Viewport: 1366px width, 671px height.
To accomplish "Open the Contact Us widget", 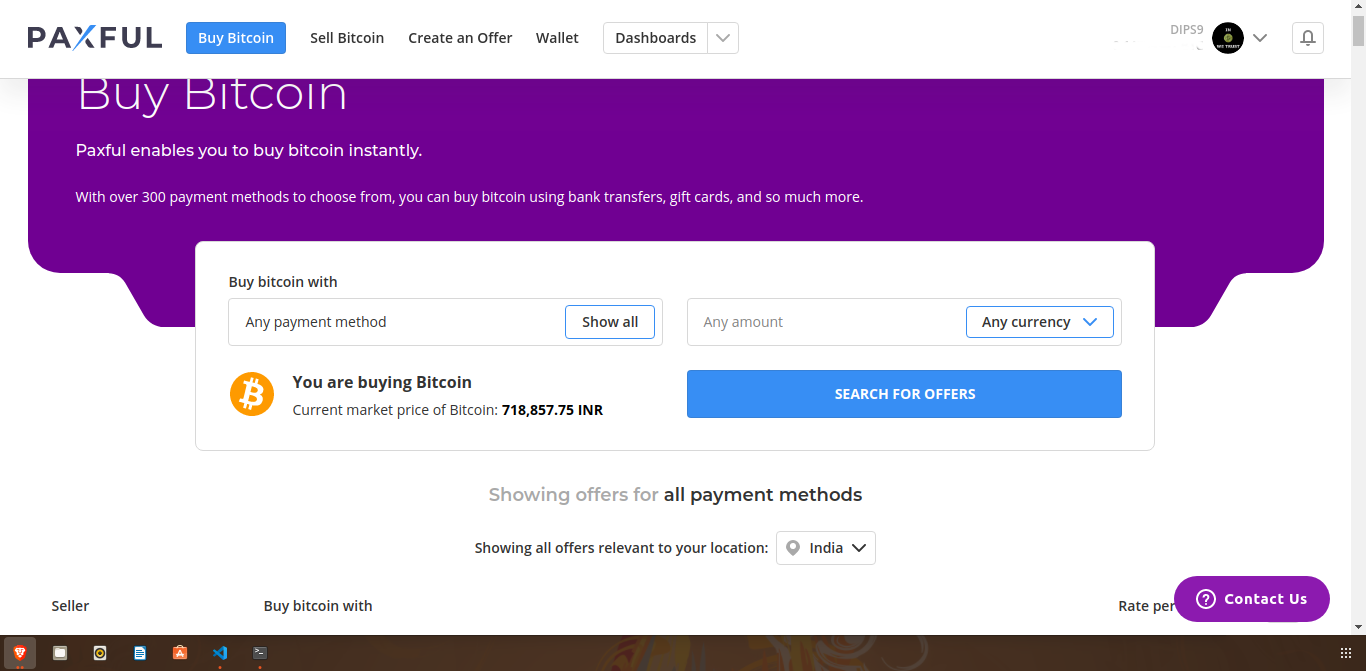I will coord(1252,599).
